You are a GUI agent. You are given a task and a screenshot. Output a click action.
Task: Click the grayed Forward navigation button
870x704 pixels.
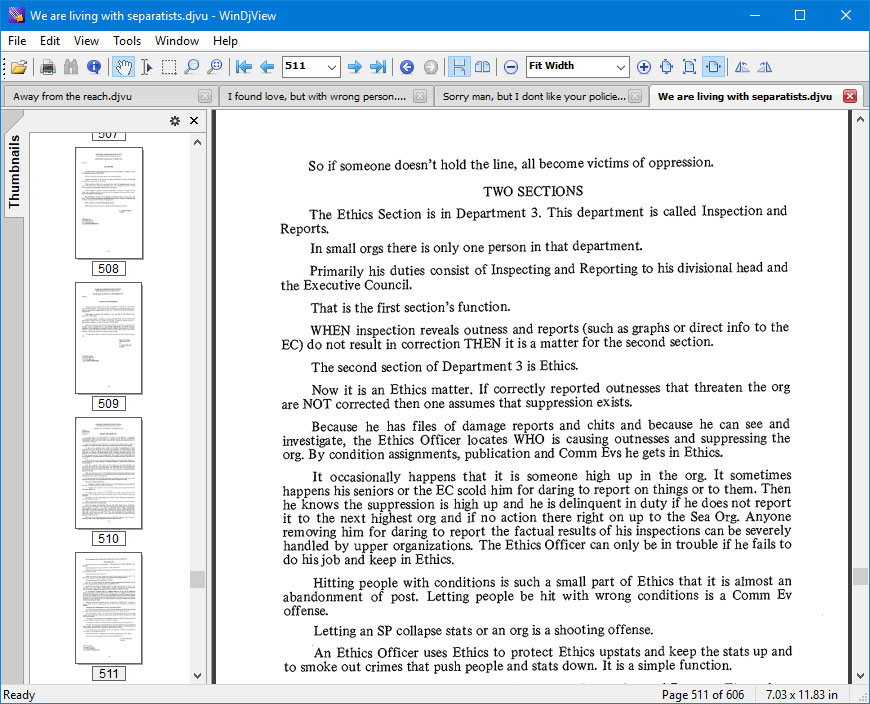point(431,67)
